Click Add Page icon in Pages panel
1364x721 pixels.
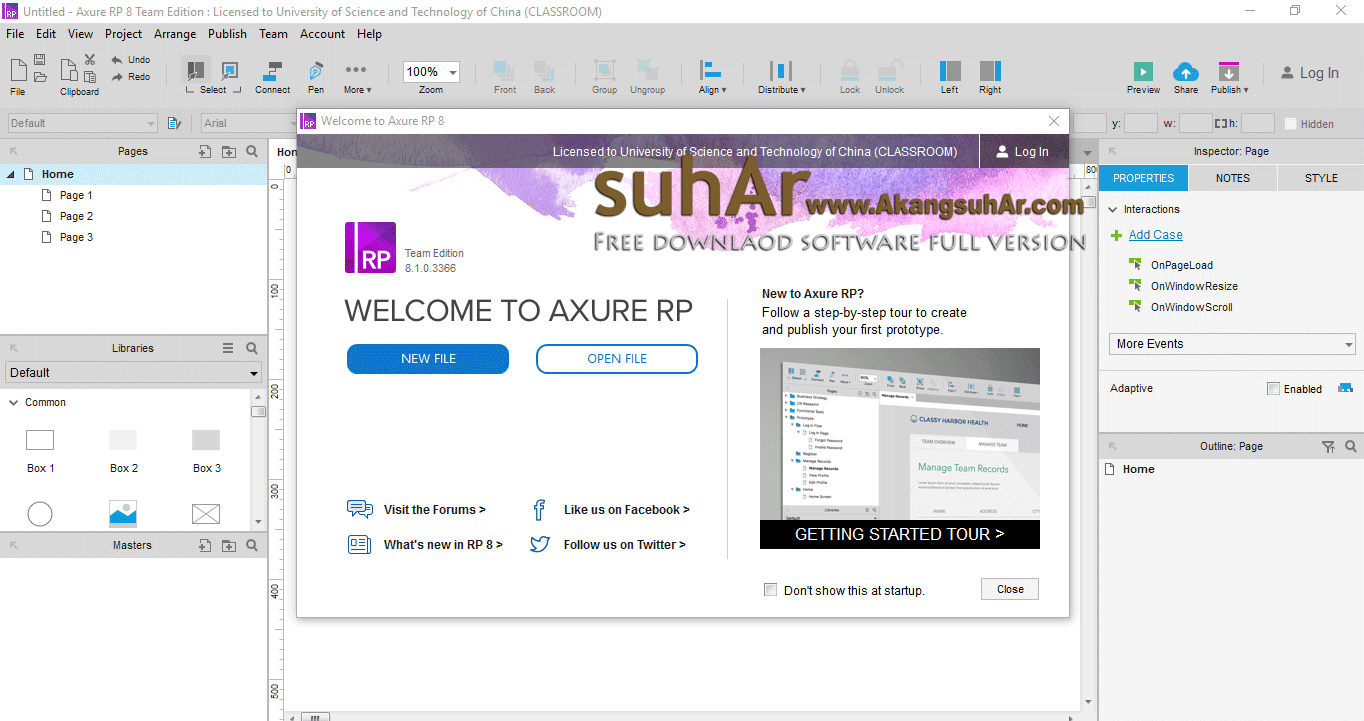(205, 151)
